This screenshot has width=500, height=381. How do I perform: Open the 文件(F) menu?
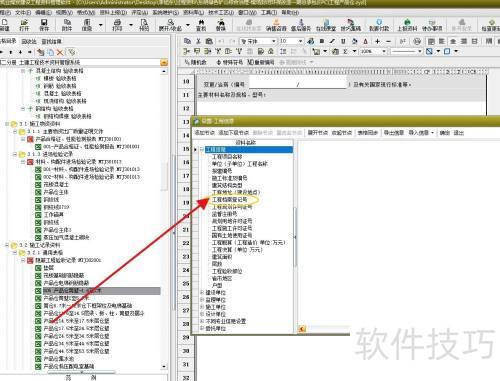coord(23,12)
